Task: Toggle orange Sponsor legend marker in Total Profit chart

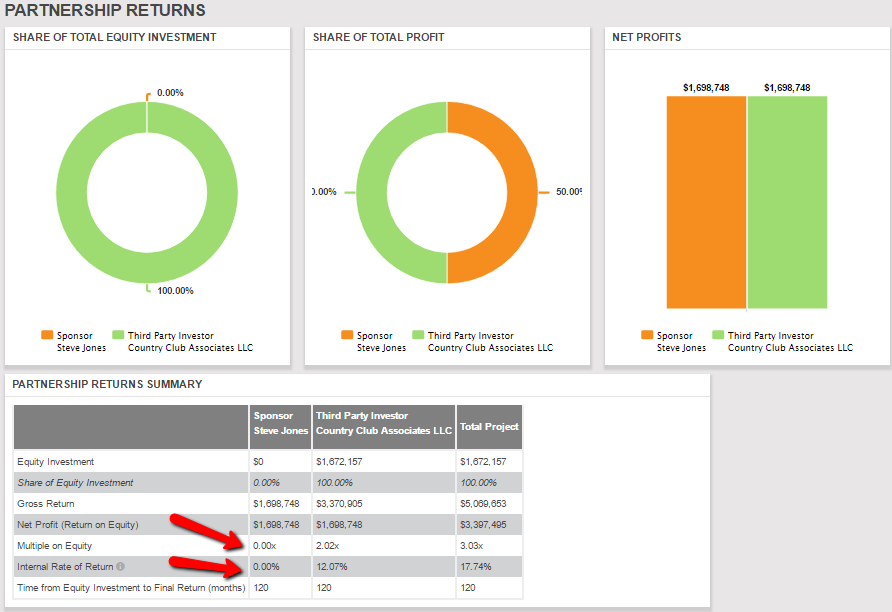Action: tap(347, 336)
